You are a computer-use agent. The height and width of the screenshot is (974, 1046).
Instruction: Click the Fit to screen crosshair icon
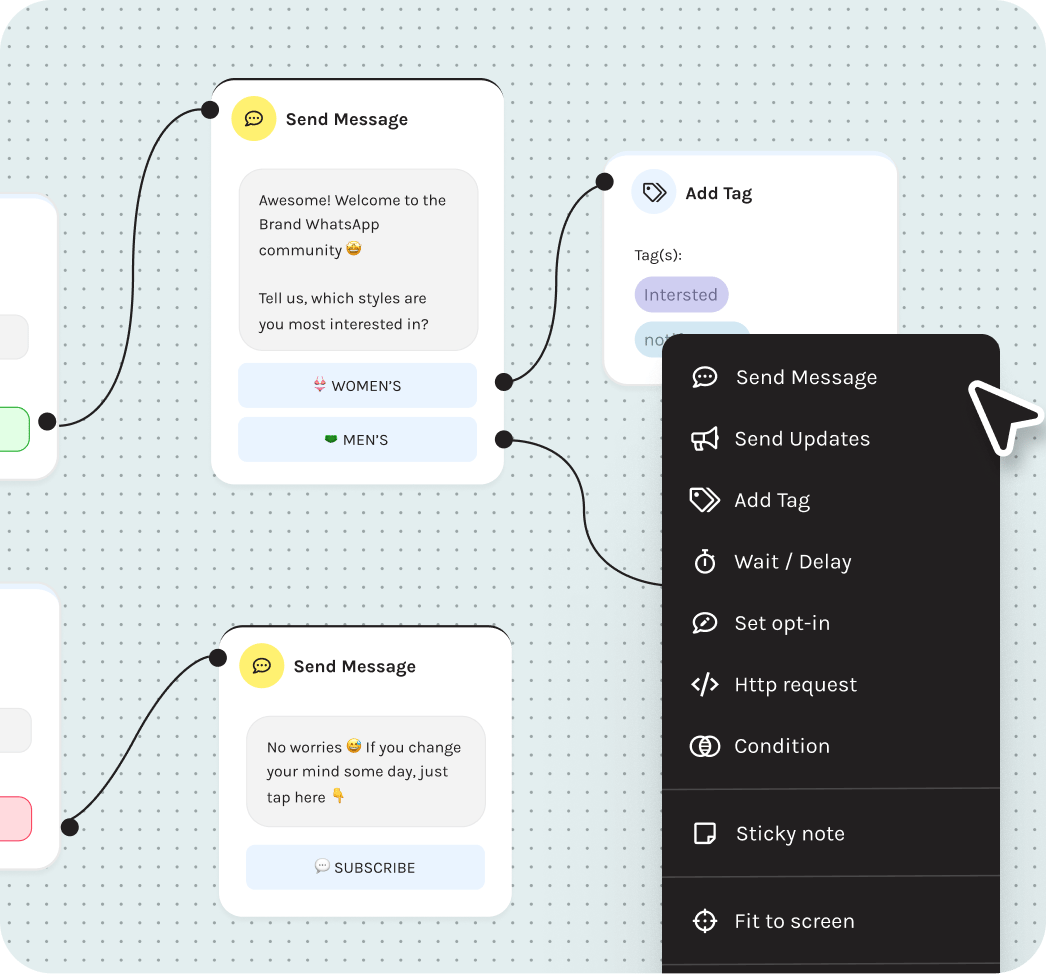point(705,921)
